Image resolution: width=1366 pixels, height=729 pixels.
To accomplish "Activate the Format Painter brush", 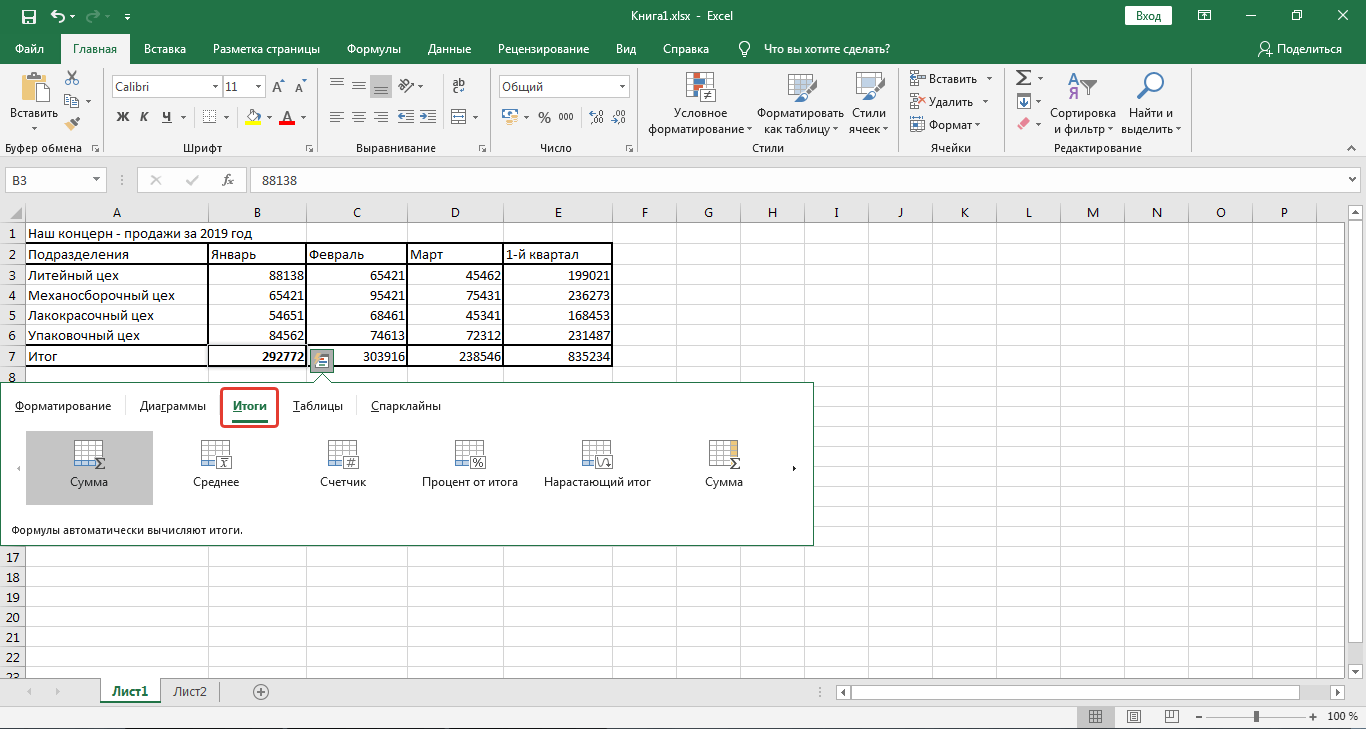I will pos(72,124).
